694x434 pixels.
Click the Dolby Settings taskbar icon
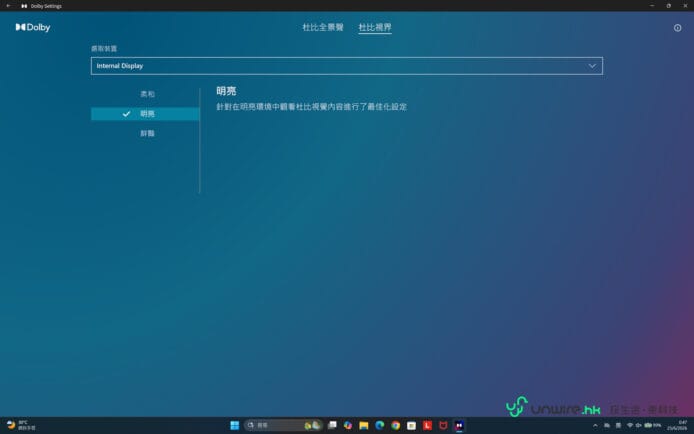click(x=459, y=425)
